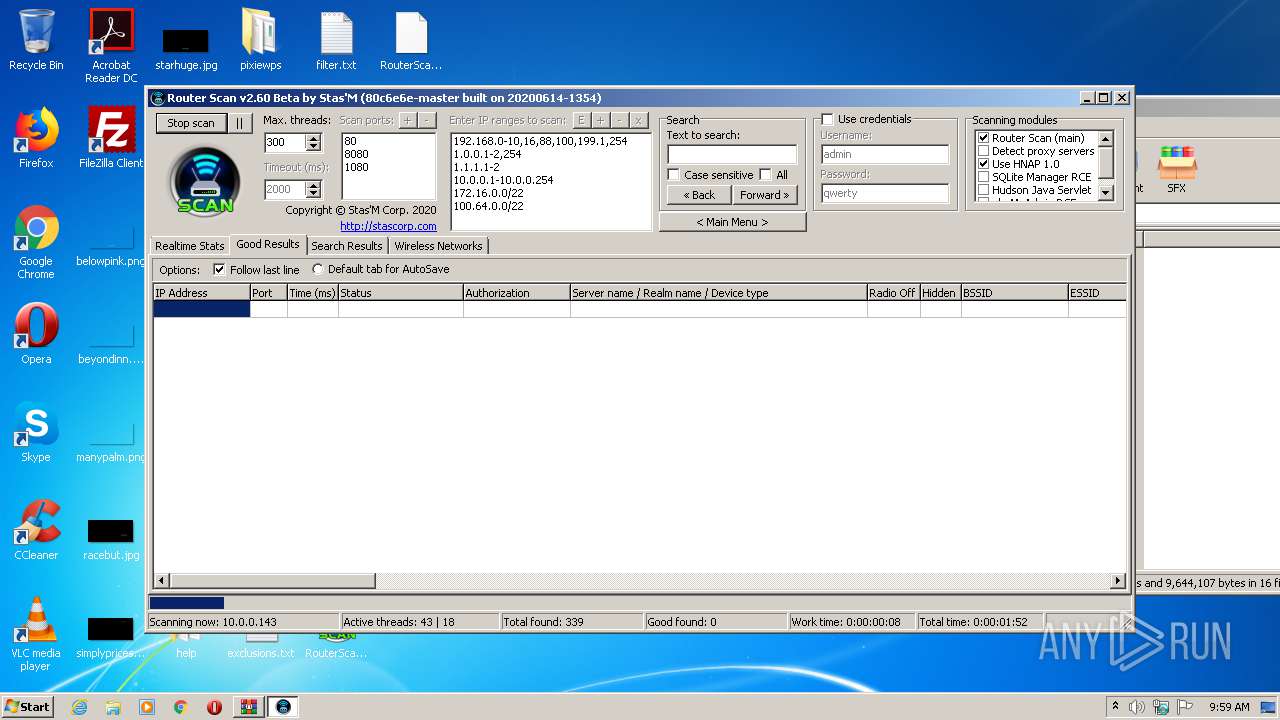Clear IP ranges with the x button
This screenshot has height=720, width=1280.
coord(638,120)
